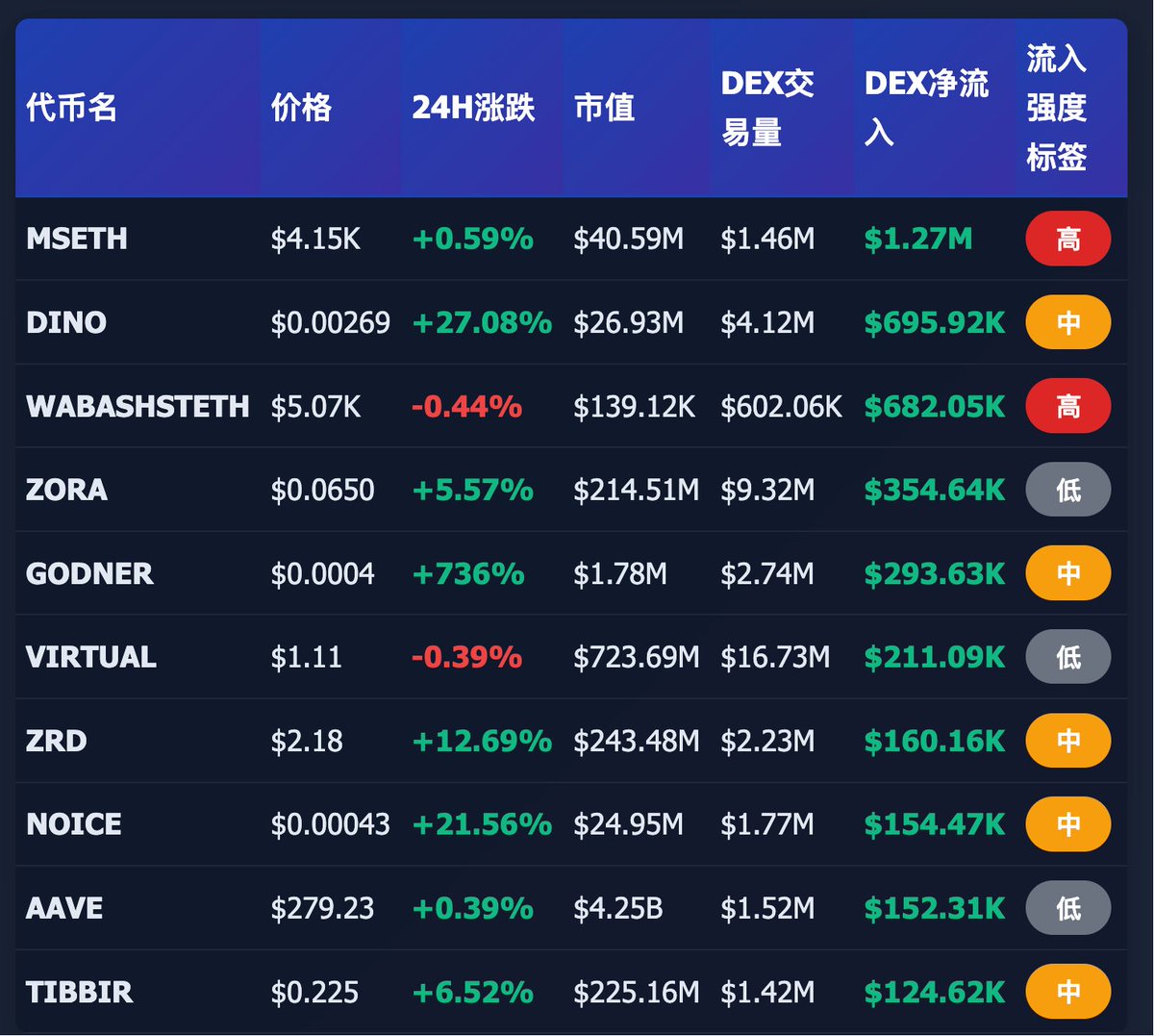
Task: Click the orange 中 badge for DINO
Action: pos(1067,322)
